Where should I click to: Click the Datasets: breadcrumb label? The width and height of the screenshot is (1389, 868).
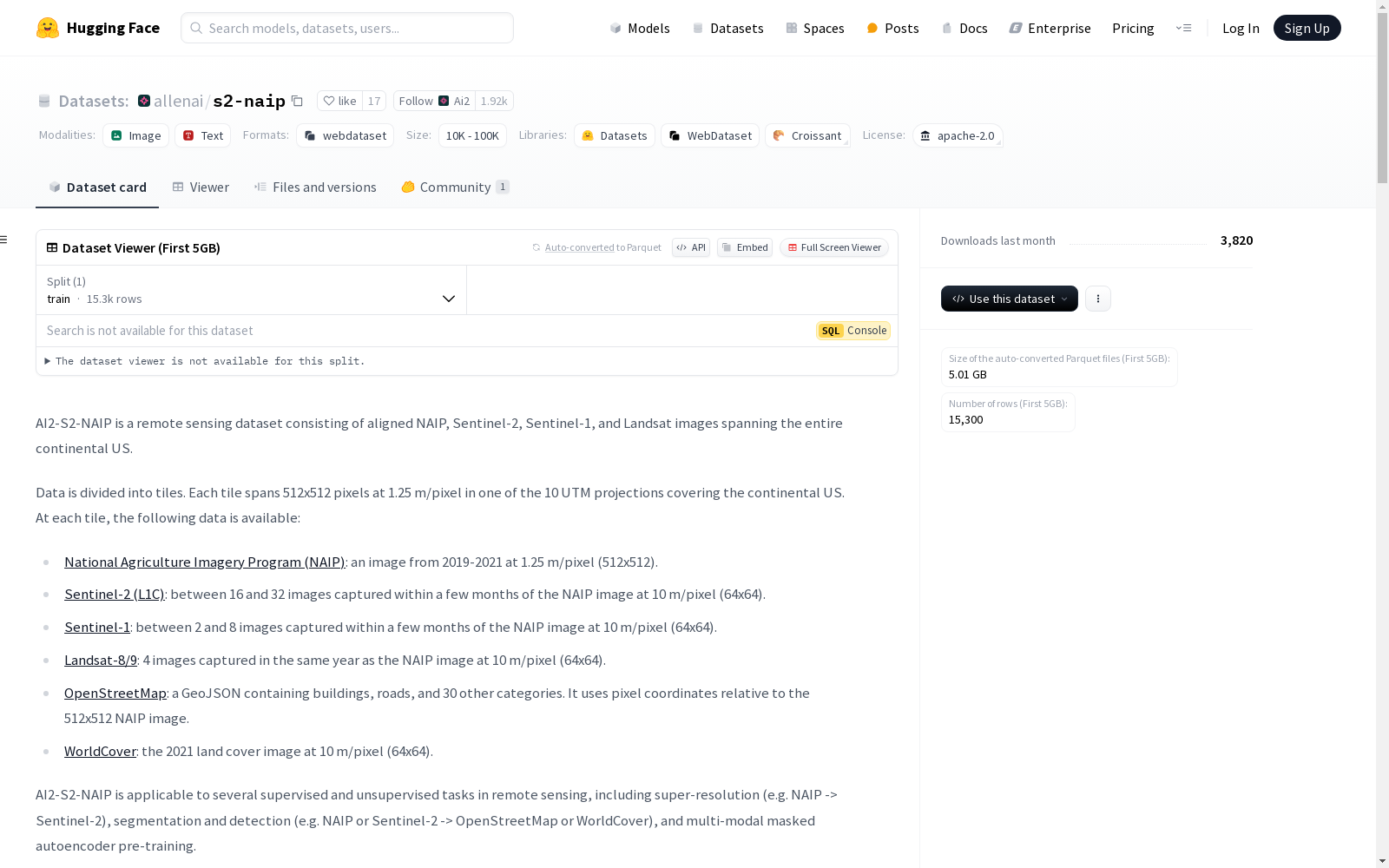point(94,101)
